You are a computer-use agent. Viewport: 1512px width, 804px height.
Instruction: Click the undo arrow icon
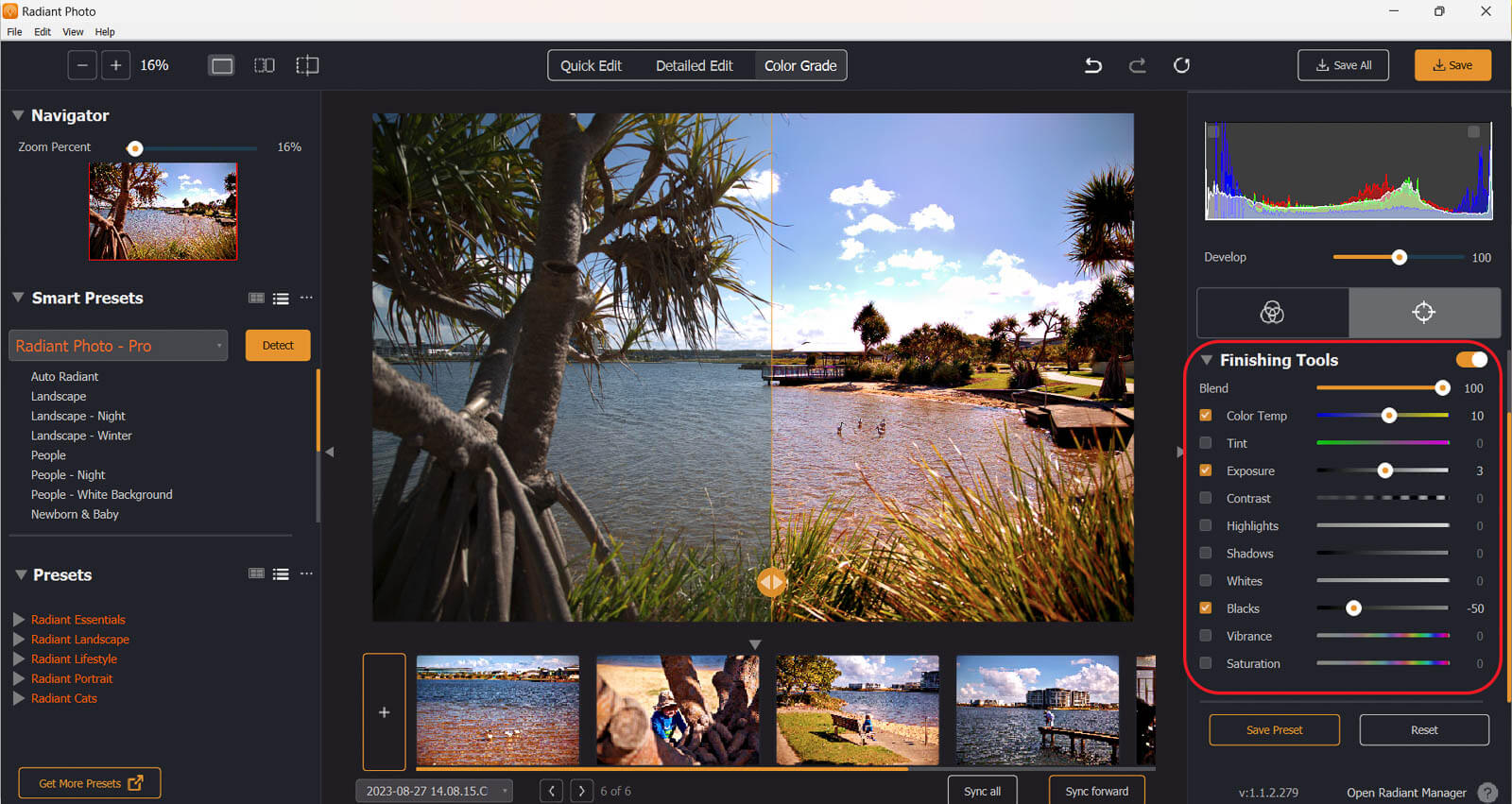[1093, 65]
